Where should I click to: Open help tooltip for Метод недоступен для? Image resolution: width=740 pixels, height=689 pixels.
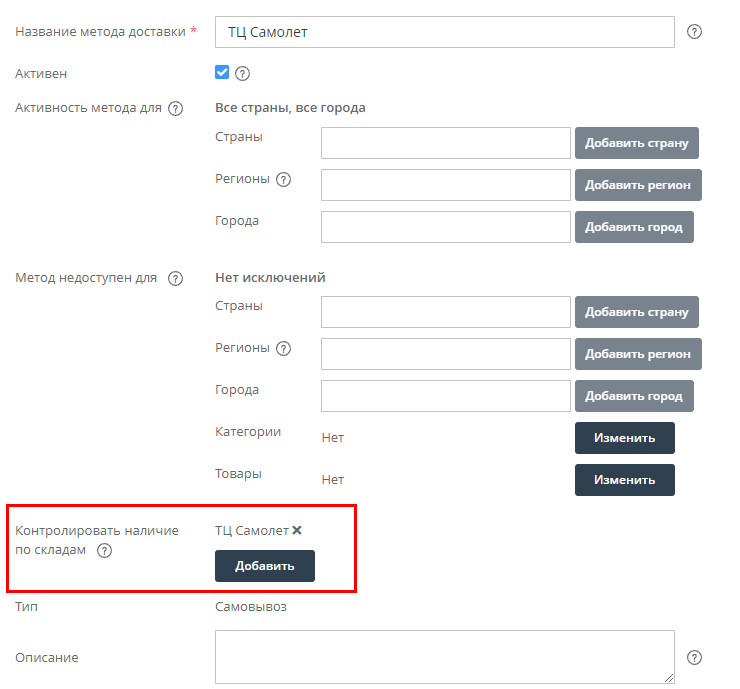pos(176,279)
